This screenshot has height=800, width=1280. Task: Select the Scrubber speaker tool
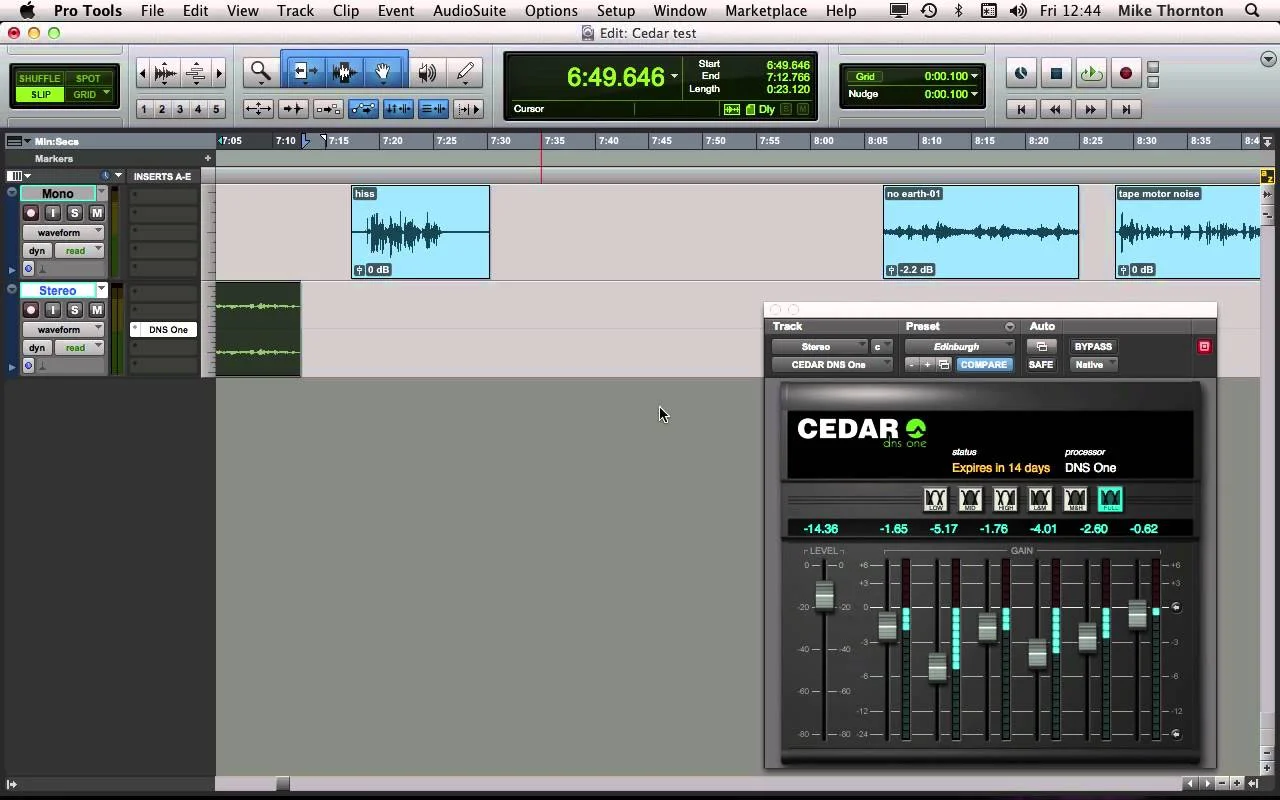click(427, 72)
